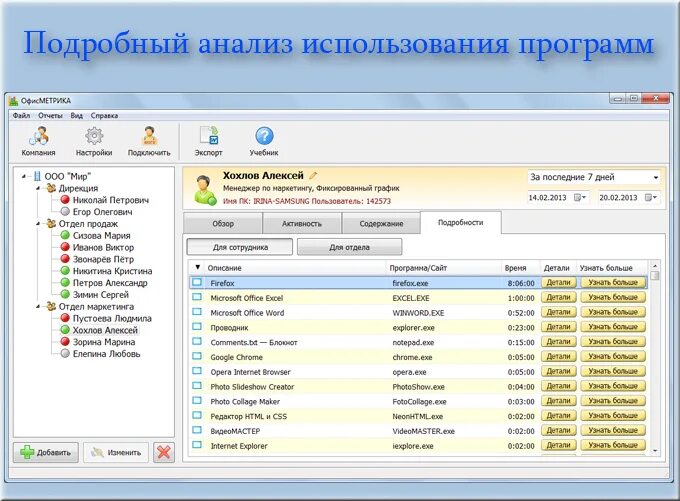
Task: Select the Для отдела view button
Action: (350, 247)
